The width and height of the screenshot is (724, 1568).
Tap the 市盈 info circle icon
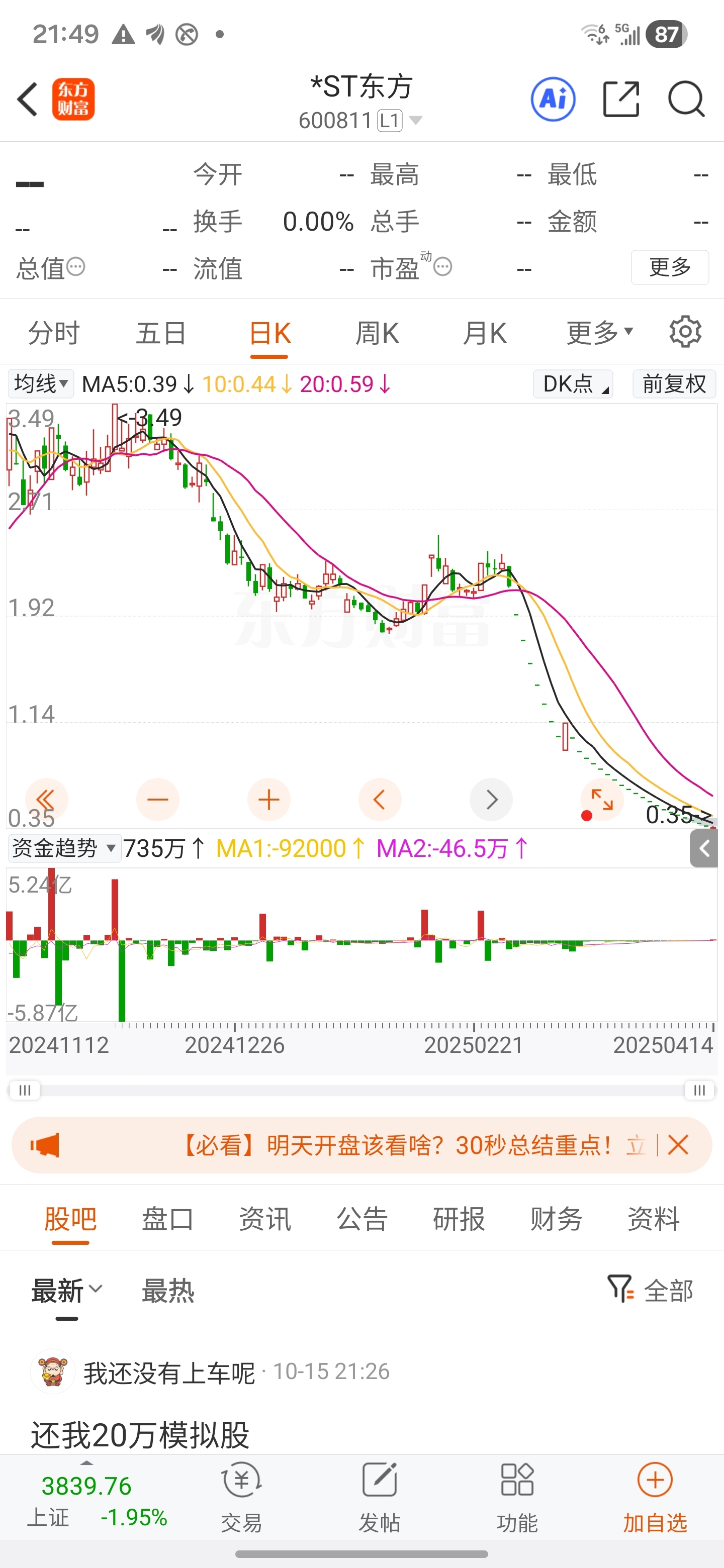click(x=442, y=266)
